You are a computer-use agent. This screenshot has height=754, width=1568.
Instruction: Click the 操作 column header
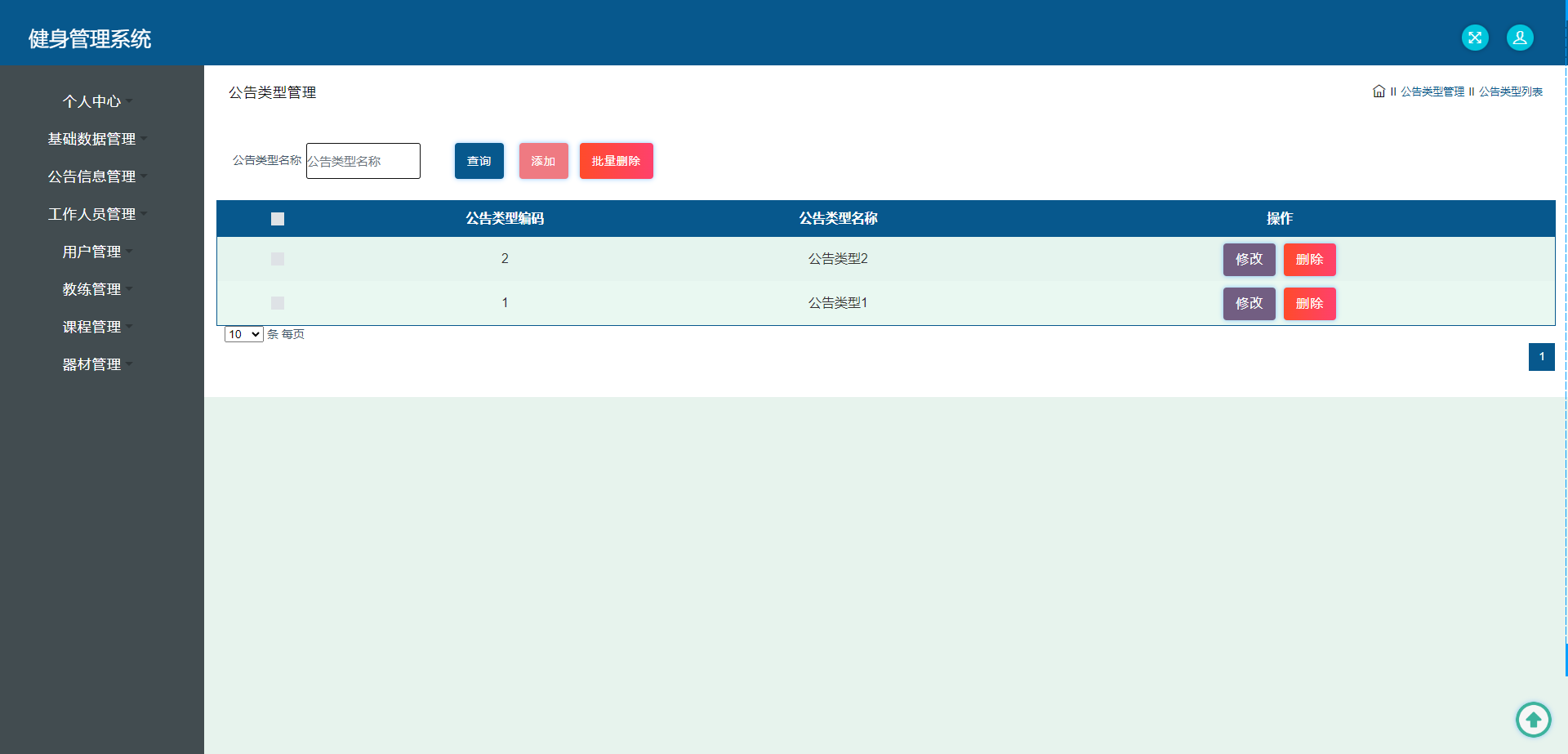[x=1280, y=218]
